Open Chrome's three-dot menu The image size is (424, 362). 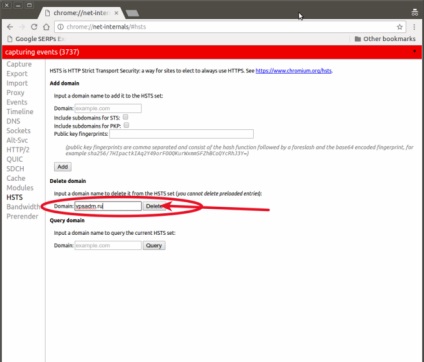point(414,27)
